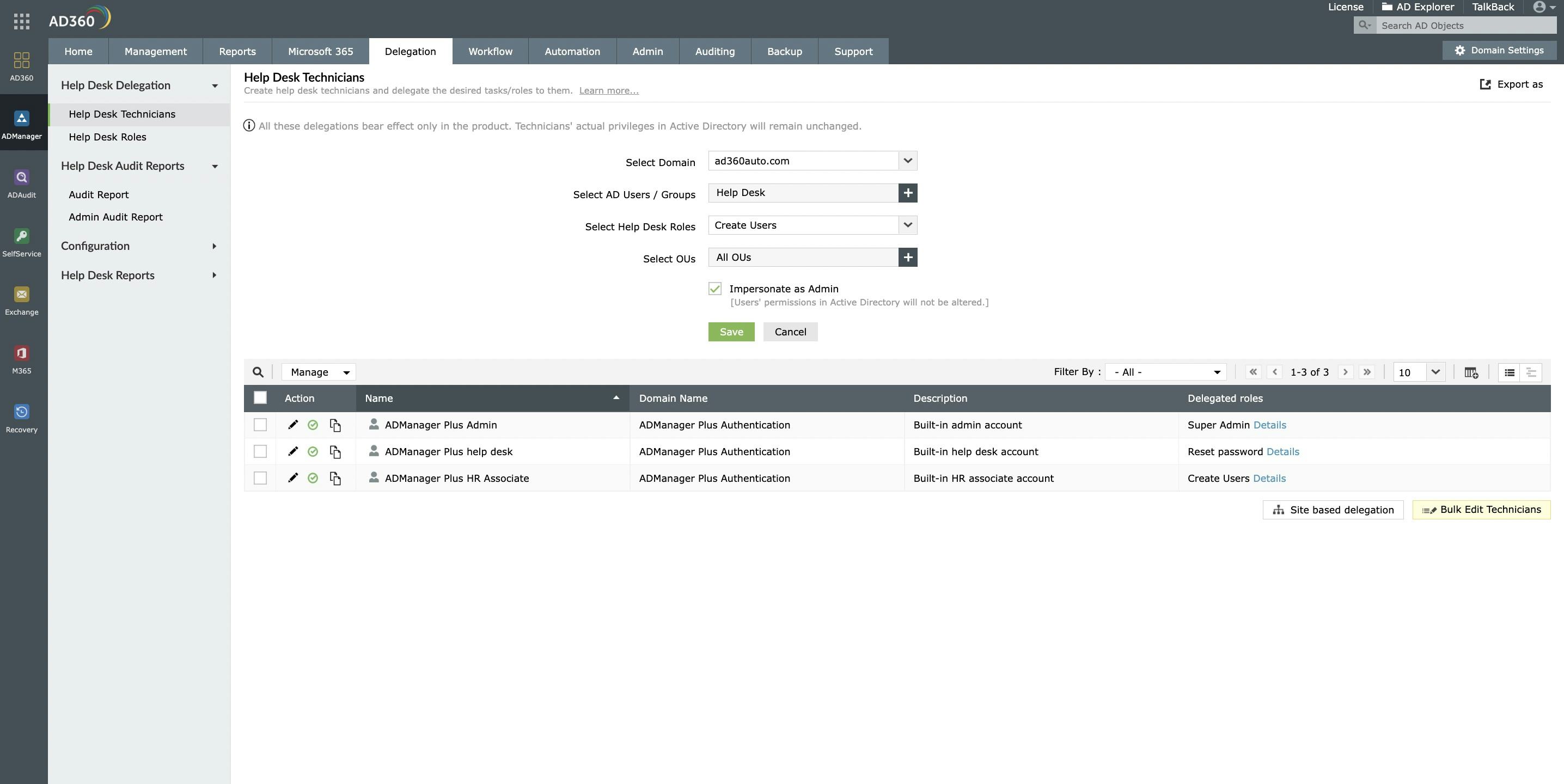The height and width of the screenshot is (784, 1564).
Task: Click the Filter By dropdown selector
Action: tap(1165, 372)
